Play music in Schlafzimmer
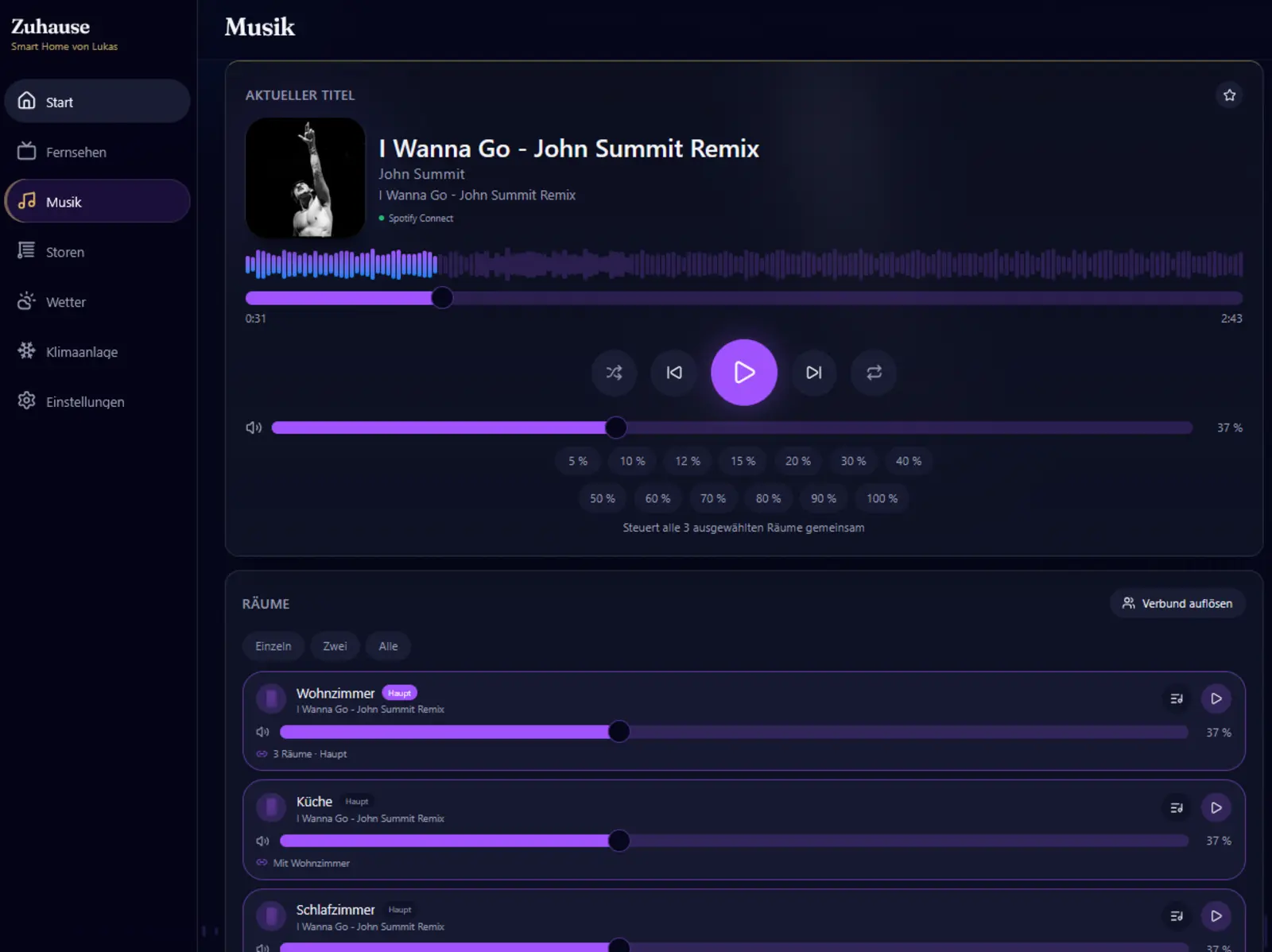This screenshot has width=1272, height=952. coord(1216,915)
